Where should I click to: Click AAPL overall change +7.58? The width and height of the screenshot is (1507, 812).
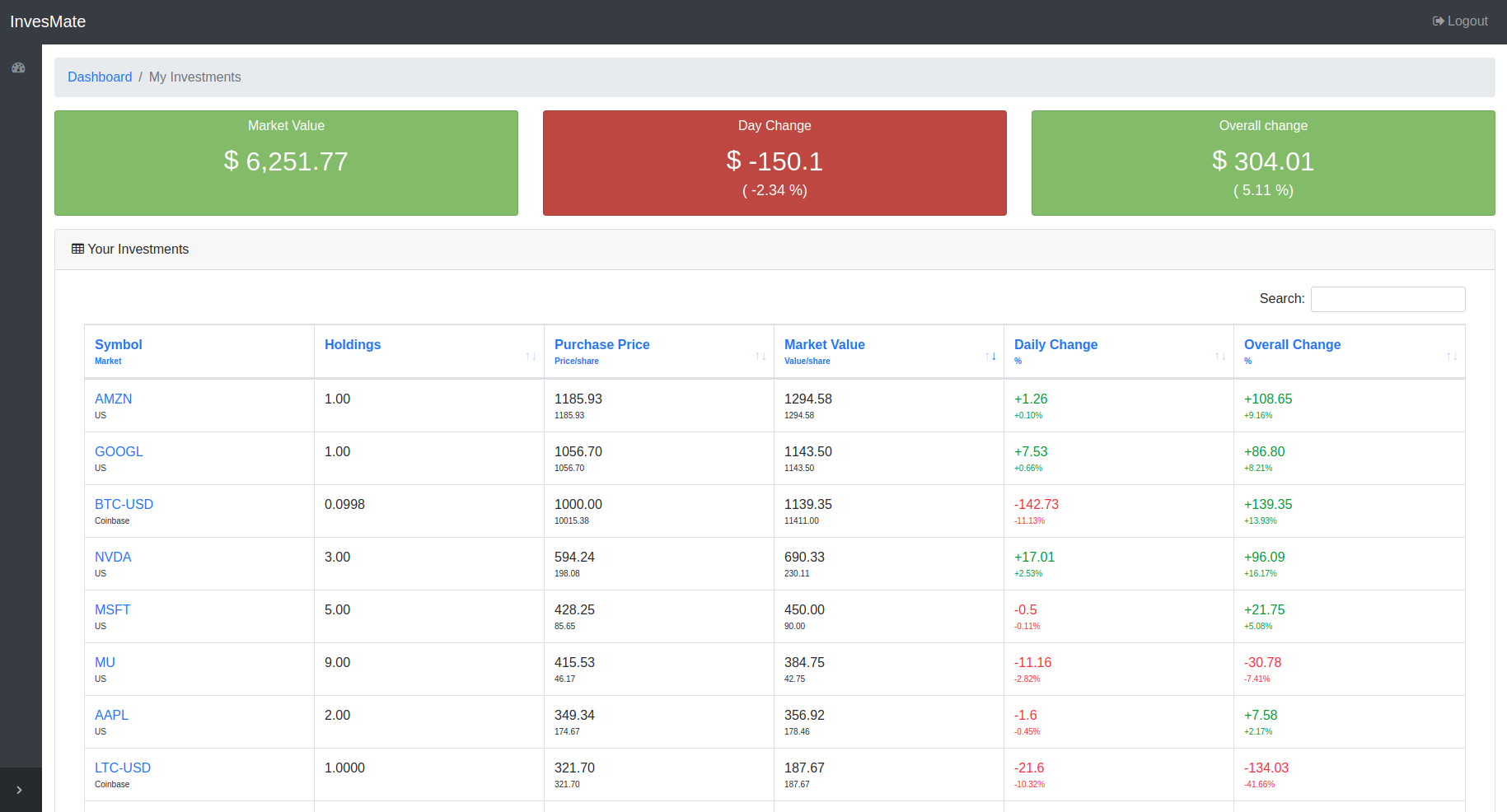[1261, 715]
